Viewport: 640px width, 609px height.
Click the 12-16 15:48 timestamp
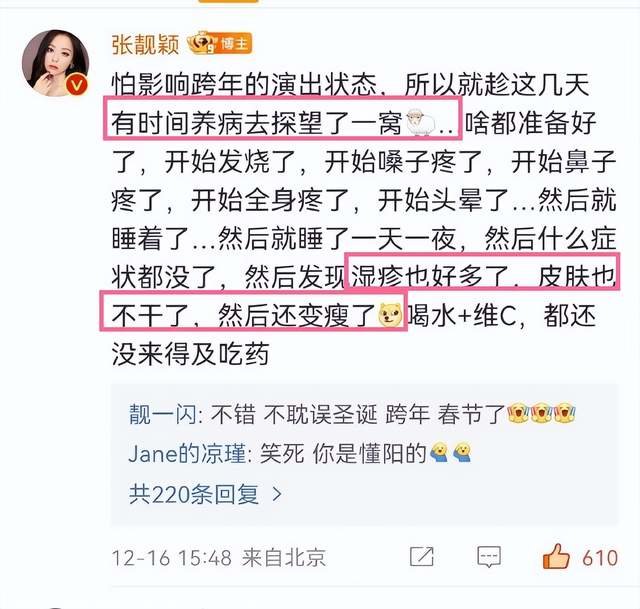[172, 558]
